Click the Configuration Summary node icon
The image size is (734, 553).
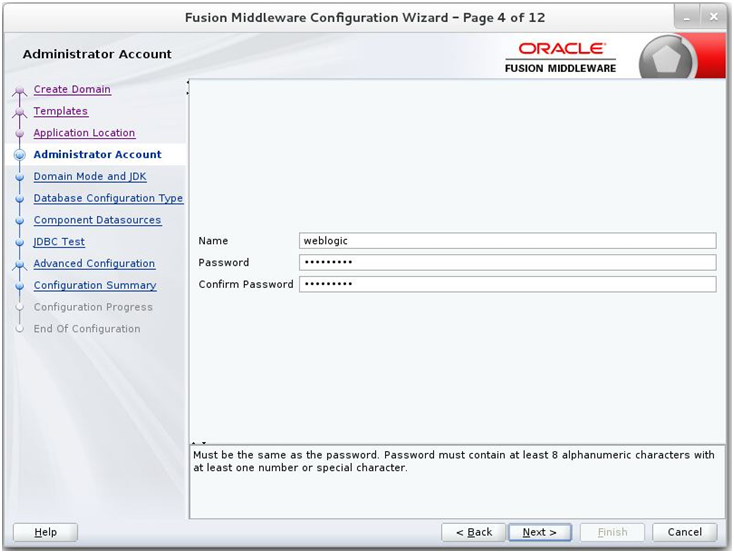[x=19, y=286]
